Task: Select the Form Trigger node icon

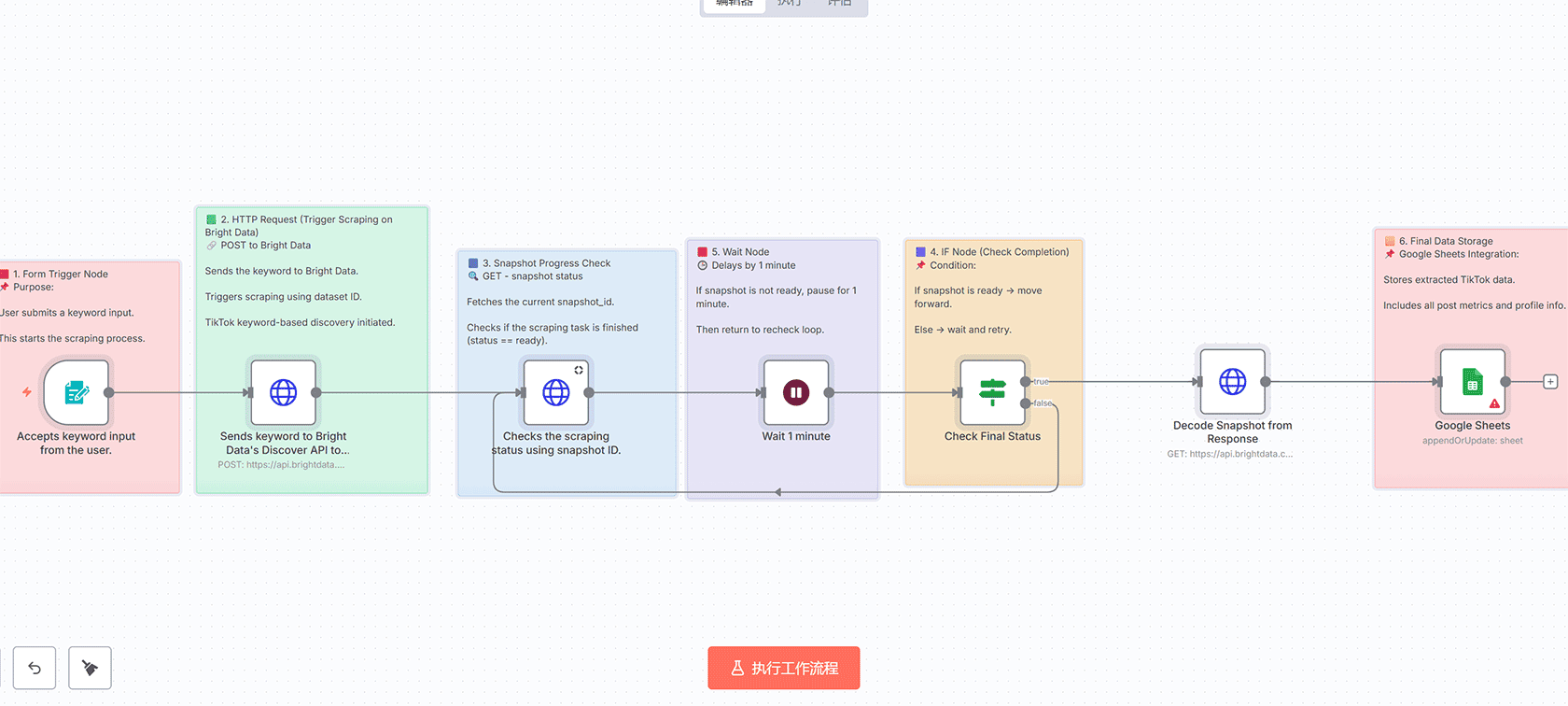Action: (x=77, y=393)
